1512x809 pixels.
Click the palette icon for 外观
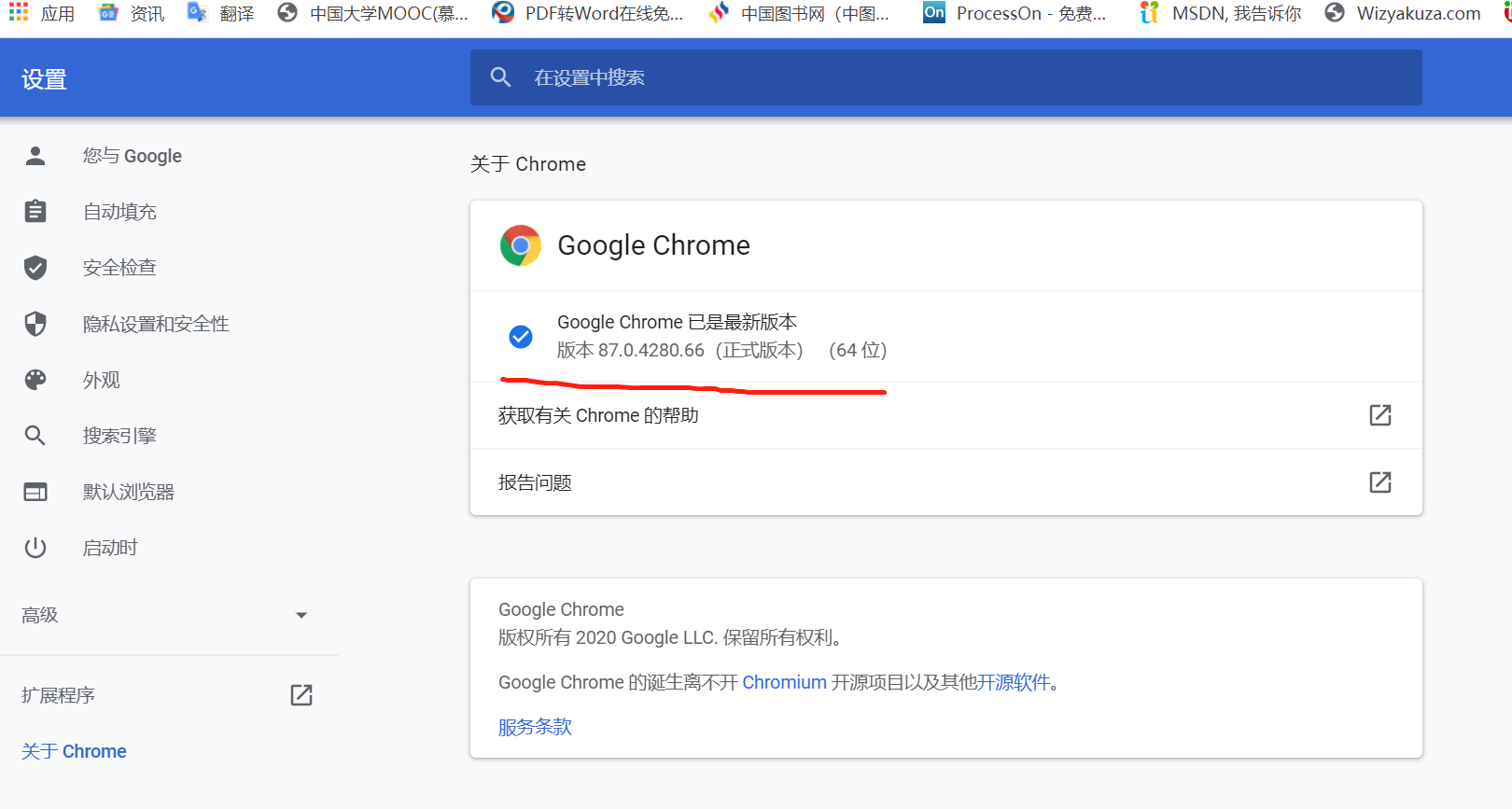[35, 380]
